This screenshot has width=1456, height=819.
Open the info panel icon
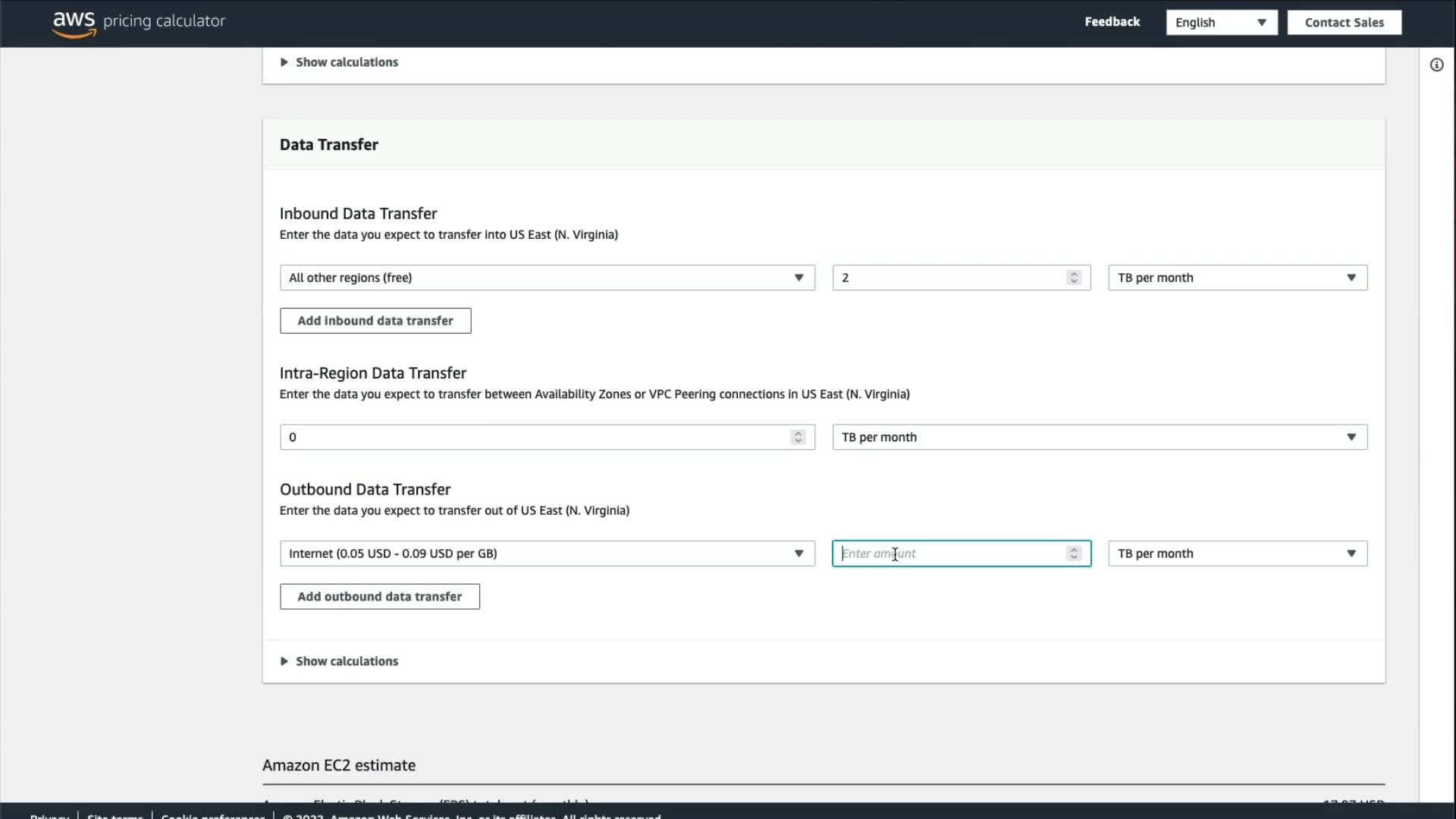pos(1436,65)
